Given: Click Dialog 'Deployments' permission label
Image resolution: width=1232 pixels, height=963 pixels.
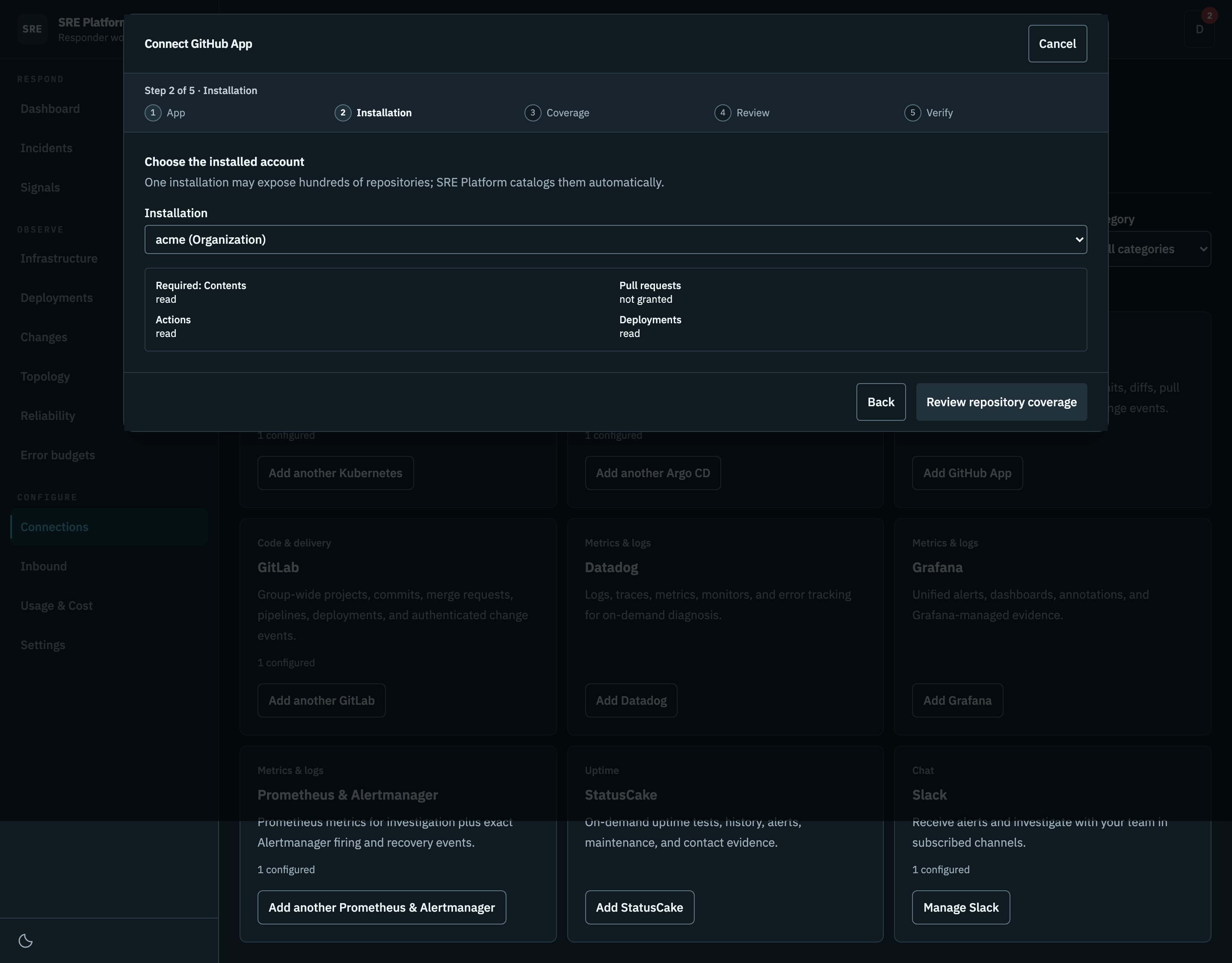Looking at the screenshot, I should click(x=650, y=320).
